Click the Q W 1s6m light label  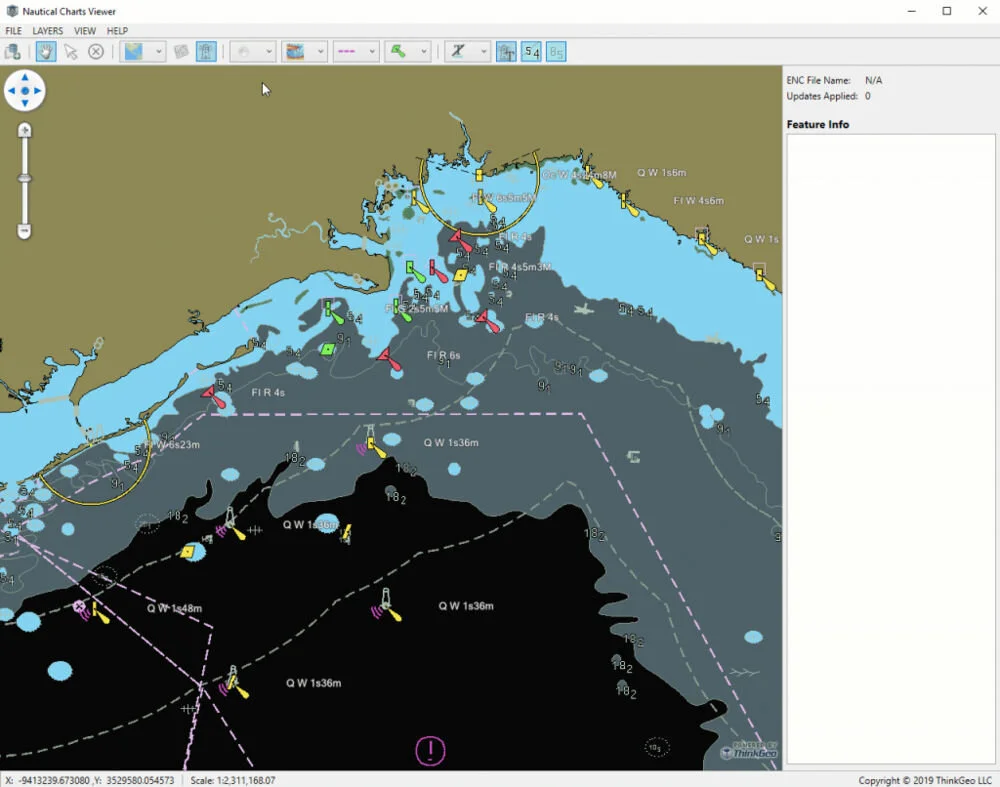pyautogui.click(x=661, y=173)
